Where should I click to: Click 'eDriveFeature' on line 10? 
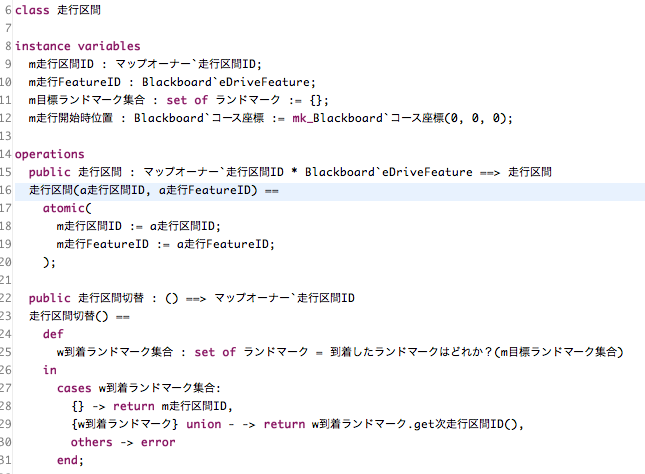tap(264, 82)
